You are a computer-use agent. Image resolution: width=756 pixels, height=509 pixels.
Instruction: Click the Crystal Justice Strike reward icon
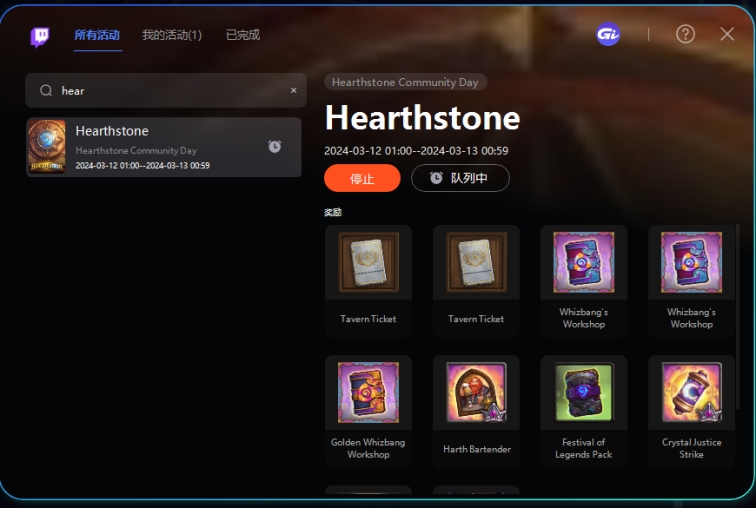pos(691,392)
